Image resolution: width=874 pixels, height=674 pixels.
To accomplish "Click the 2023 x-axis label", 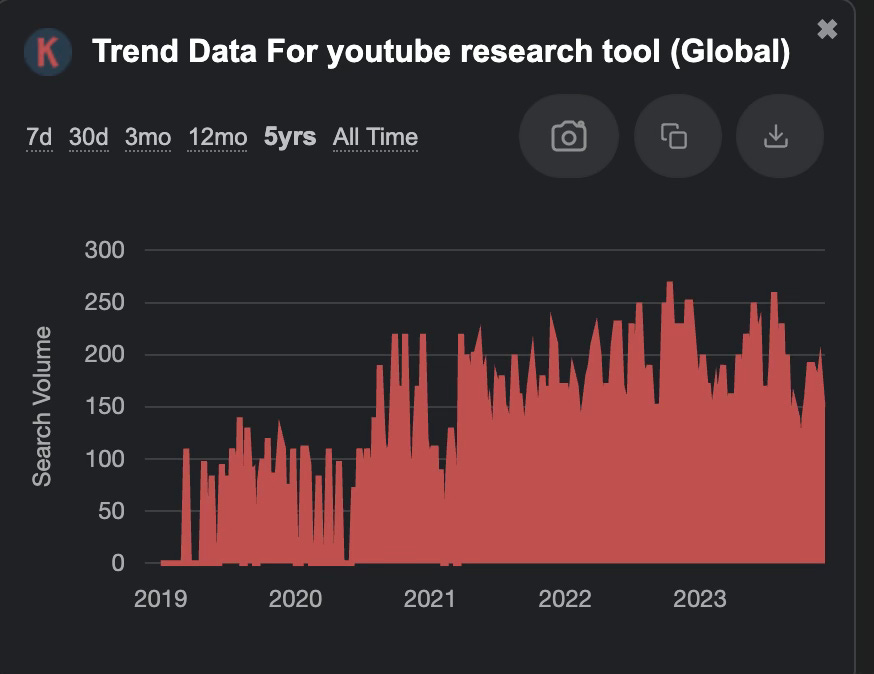I will 700,599.
